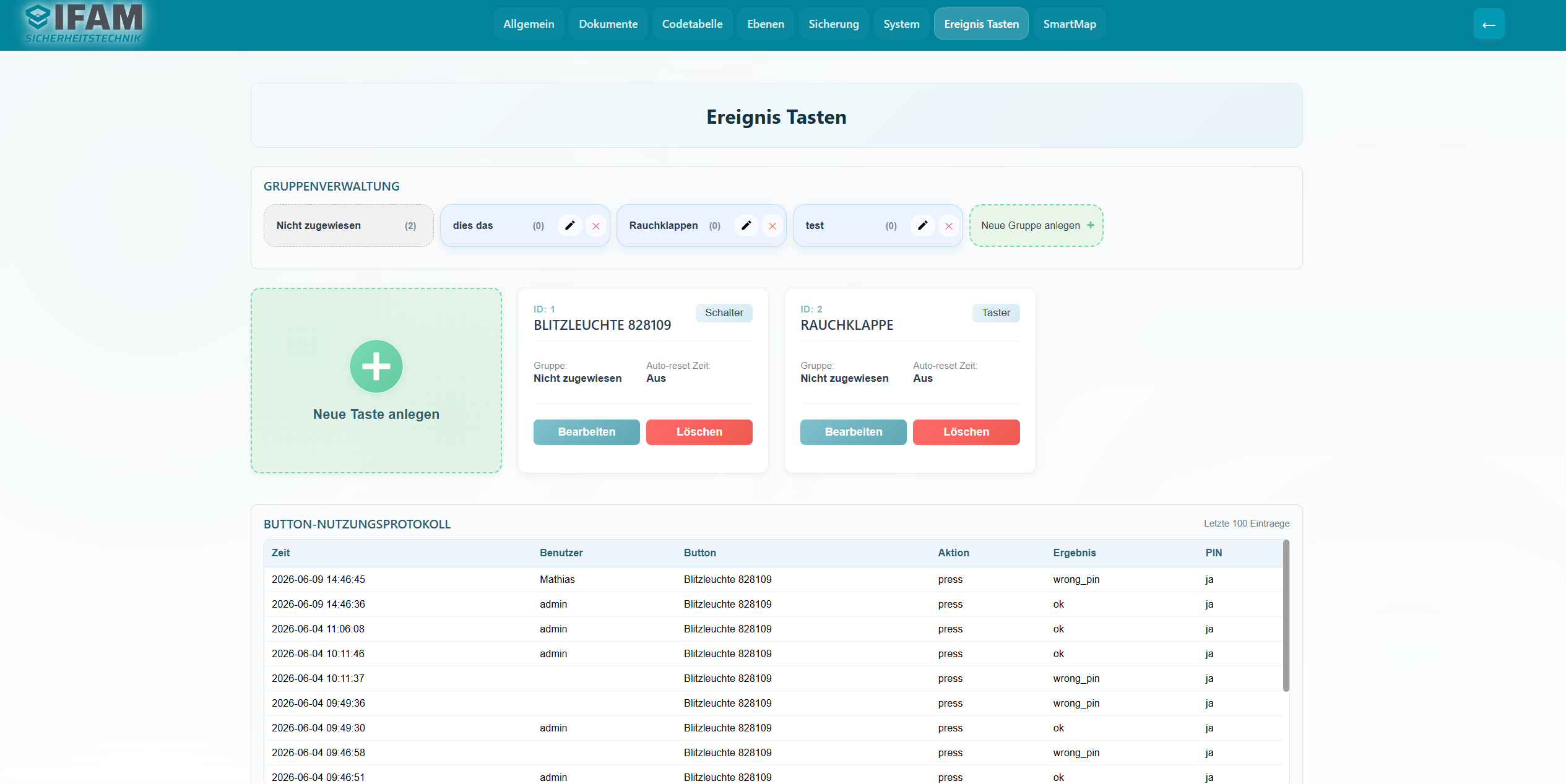This screenshot has height=784, width=1566.
Task: Click the back arrow button in header
Action: [x=1489, y=24]
